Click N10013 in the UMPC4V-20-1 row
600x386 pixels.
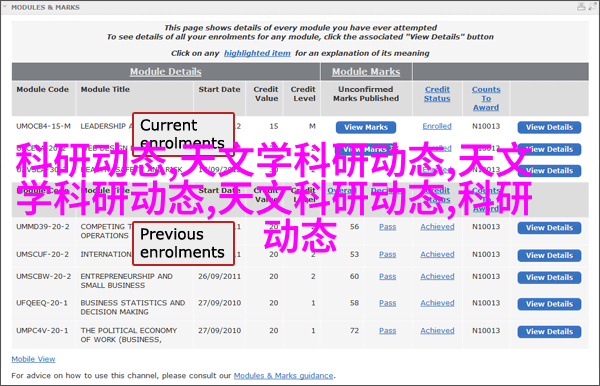486,331
